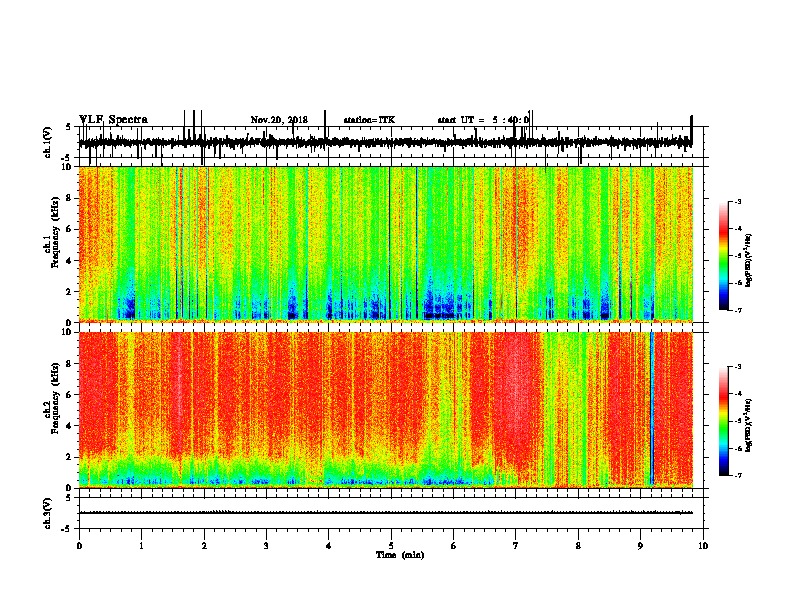Image resolution: width=792 pixels, height=612 pixels.
Task: Click the time axis tick label "7"
Action: 516,546
